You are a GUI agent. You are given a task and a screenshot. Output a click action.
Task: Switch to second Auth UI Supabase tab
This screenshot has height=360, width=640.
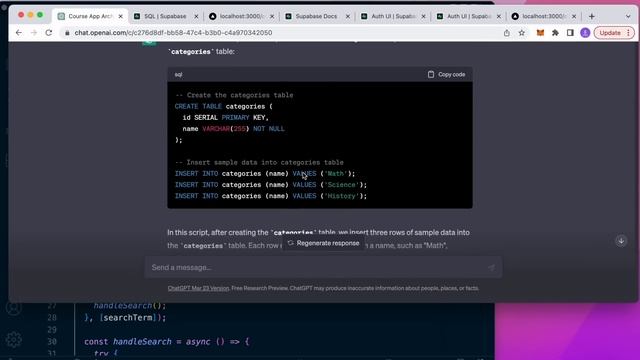[468, 16]
